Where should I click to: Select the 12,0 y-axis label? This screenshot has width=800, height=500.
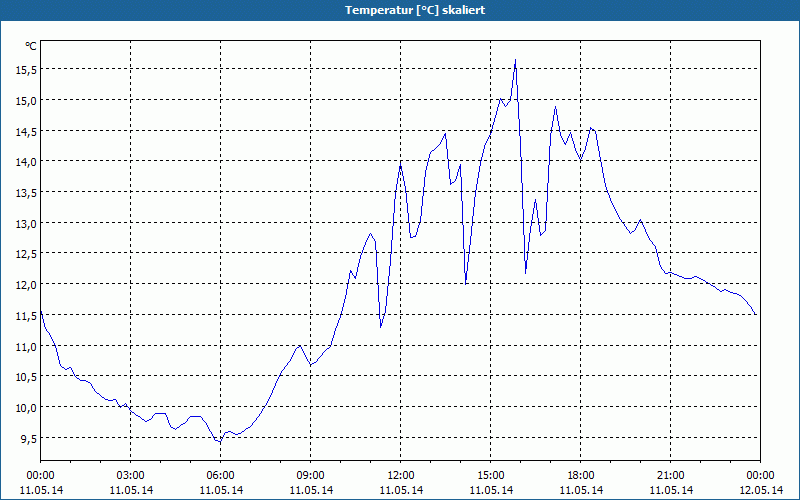[26, 285]
